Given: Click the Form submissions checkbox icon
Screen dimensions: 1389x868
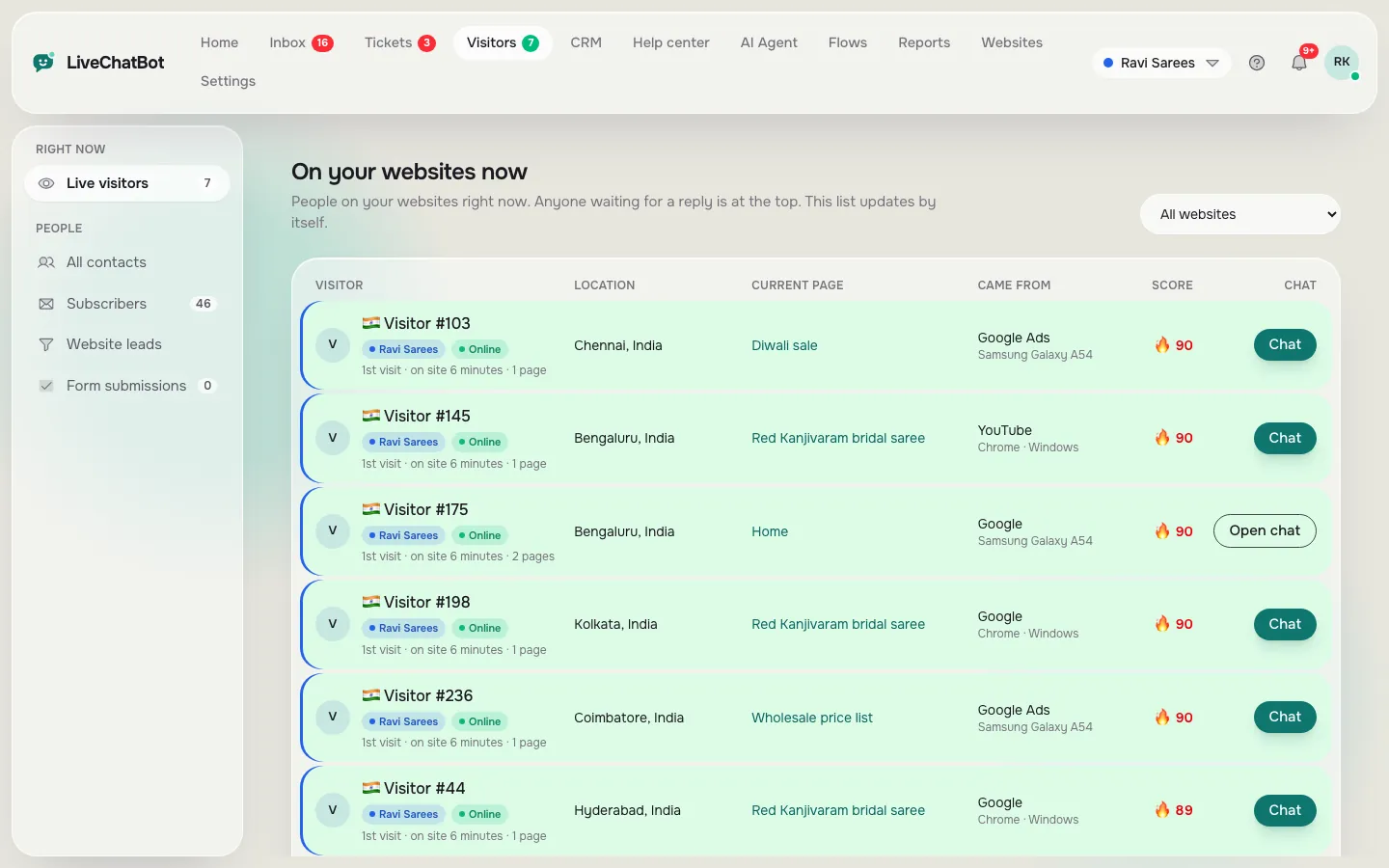Looking at the screenshot, I should coord(46,386).
